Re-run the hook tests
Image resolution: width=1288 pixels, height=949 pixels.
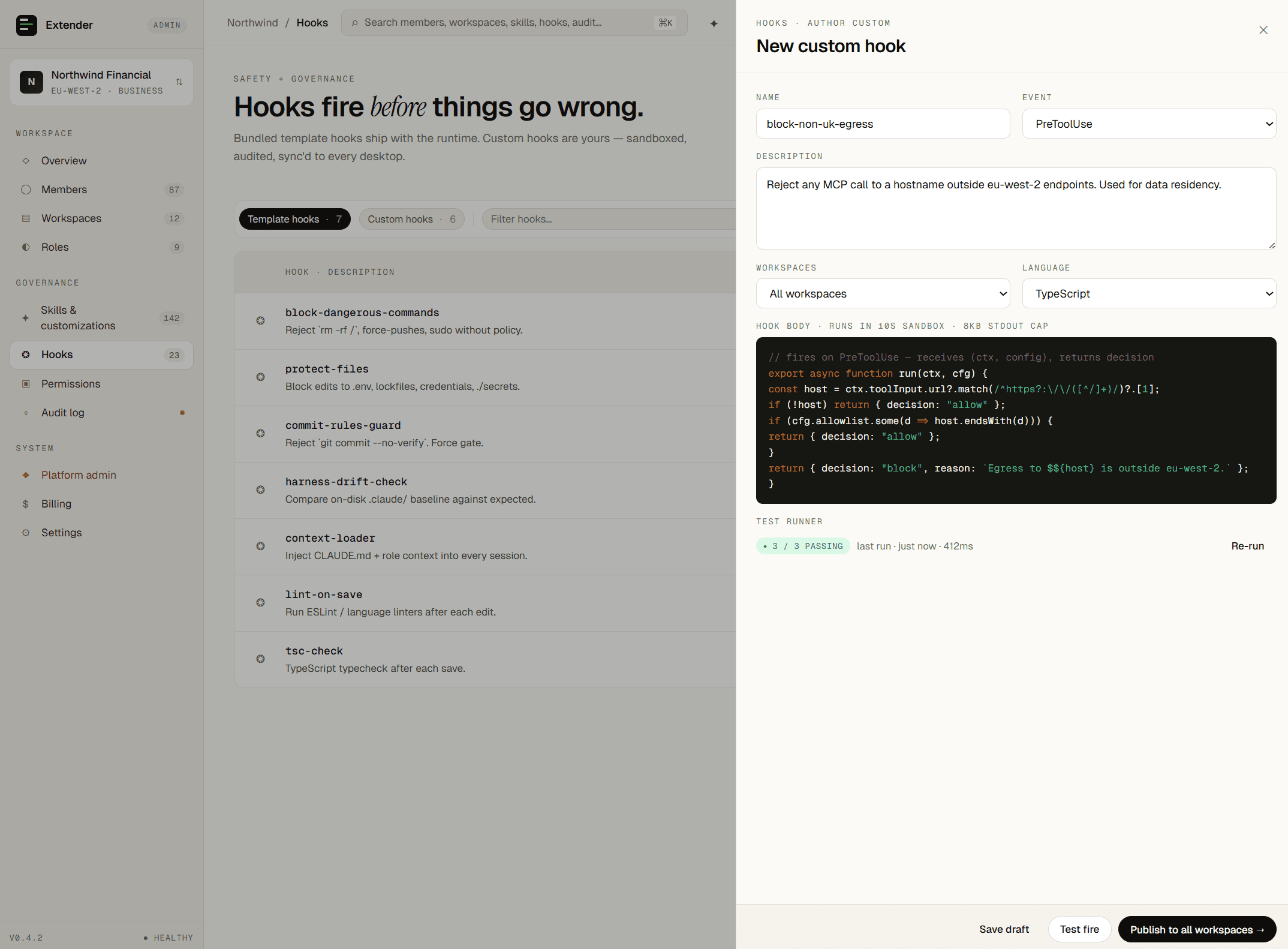coord(1247,546)
